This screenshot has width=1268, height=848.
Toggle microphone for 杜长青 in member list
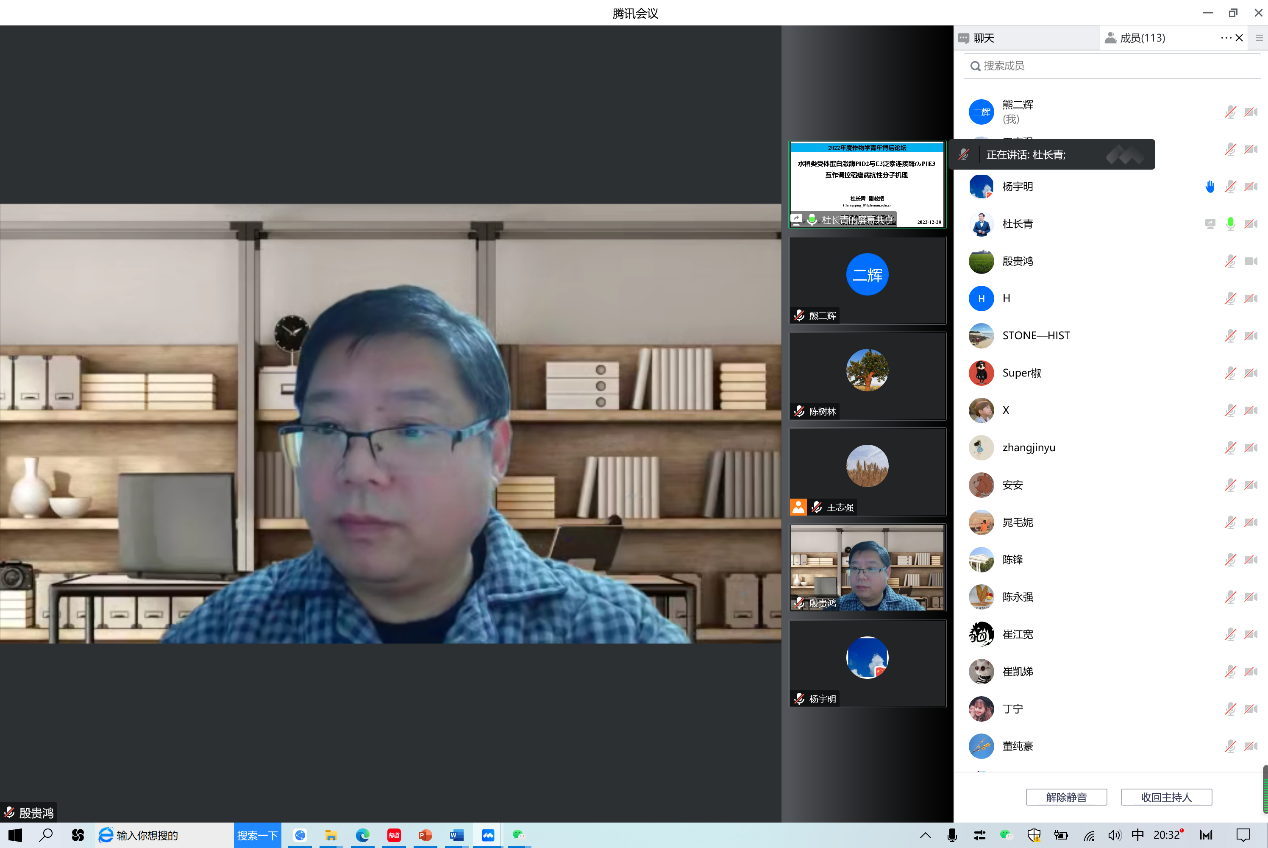(1230, 224)
